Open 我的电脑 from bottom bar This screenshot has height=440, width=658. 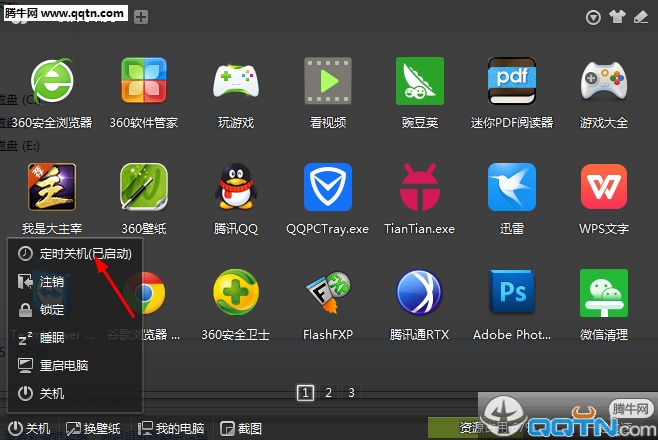click(x=171, y=429)
